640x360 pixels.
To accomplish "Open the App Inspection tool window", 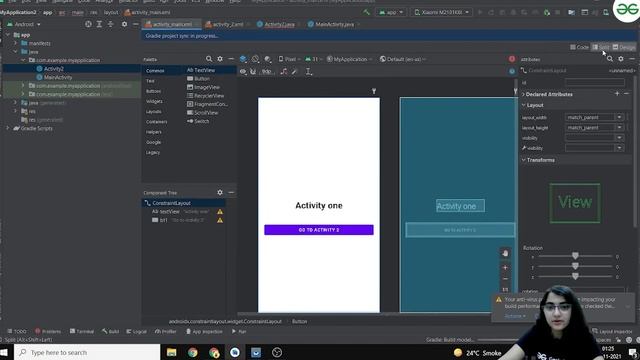I will [x=204, y=331].
